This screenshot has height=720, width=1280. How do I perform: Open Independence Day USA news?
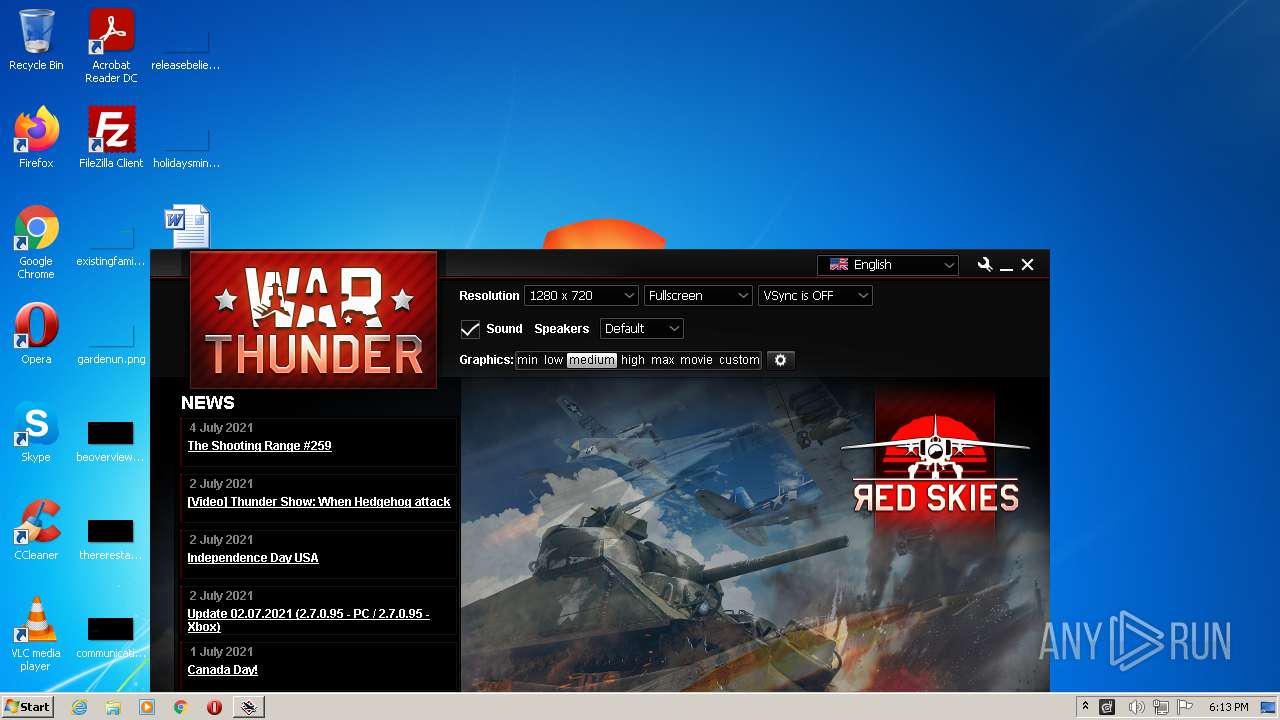pos(253,558)
